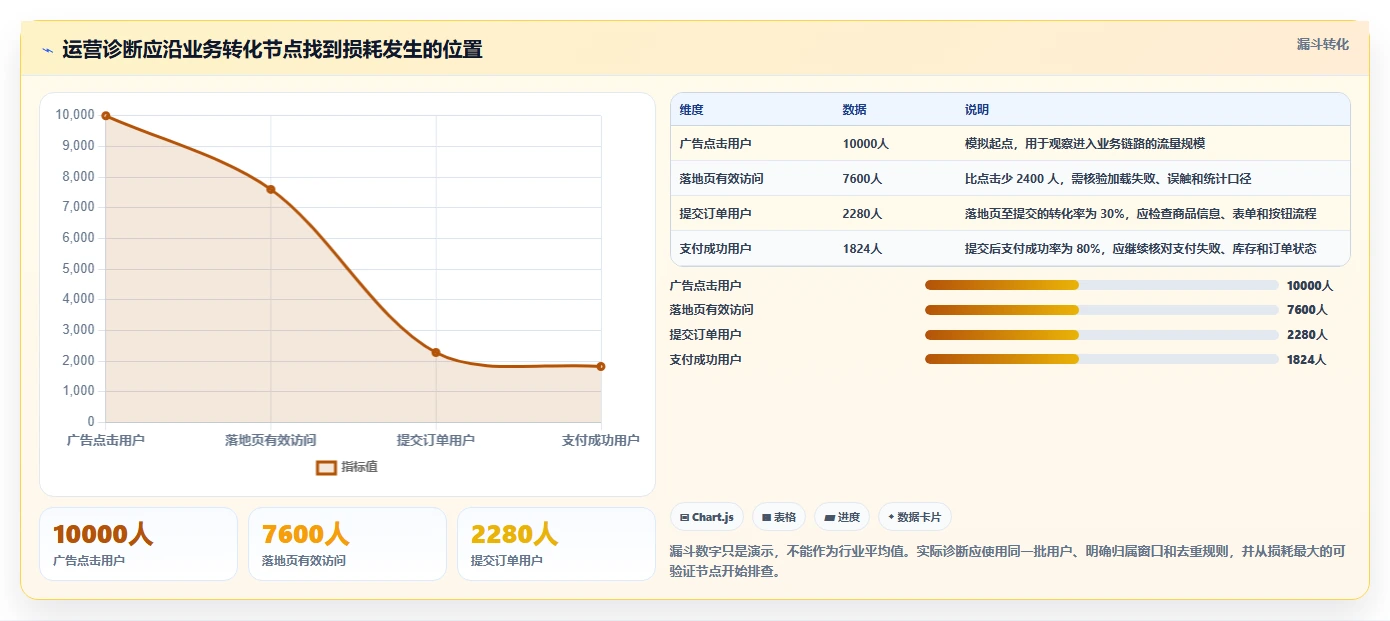Screen dimensions: 1390x621
Task: Click the 落地页有效访问 data point on the line chart
Action: (x=271, y=190)
